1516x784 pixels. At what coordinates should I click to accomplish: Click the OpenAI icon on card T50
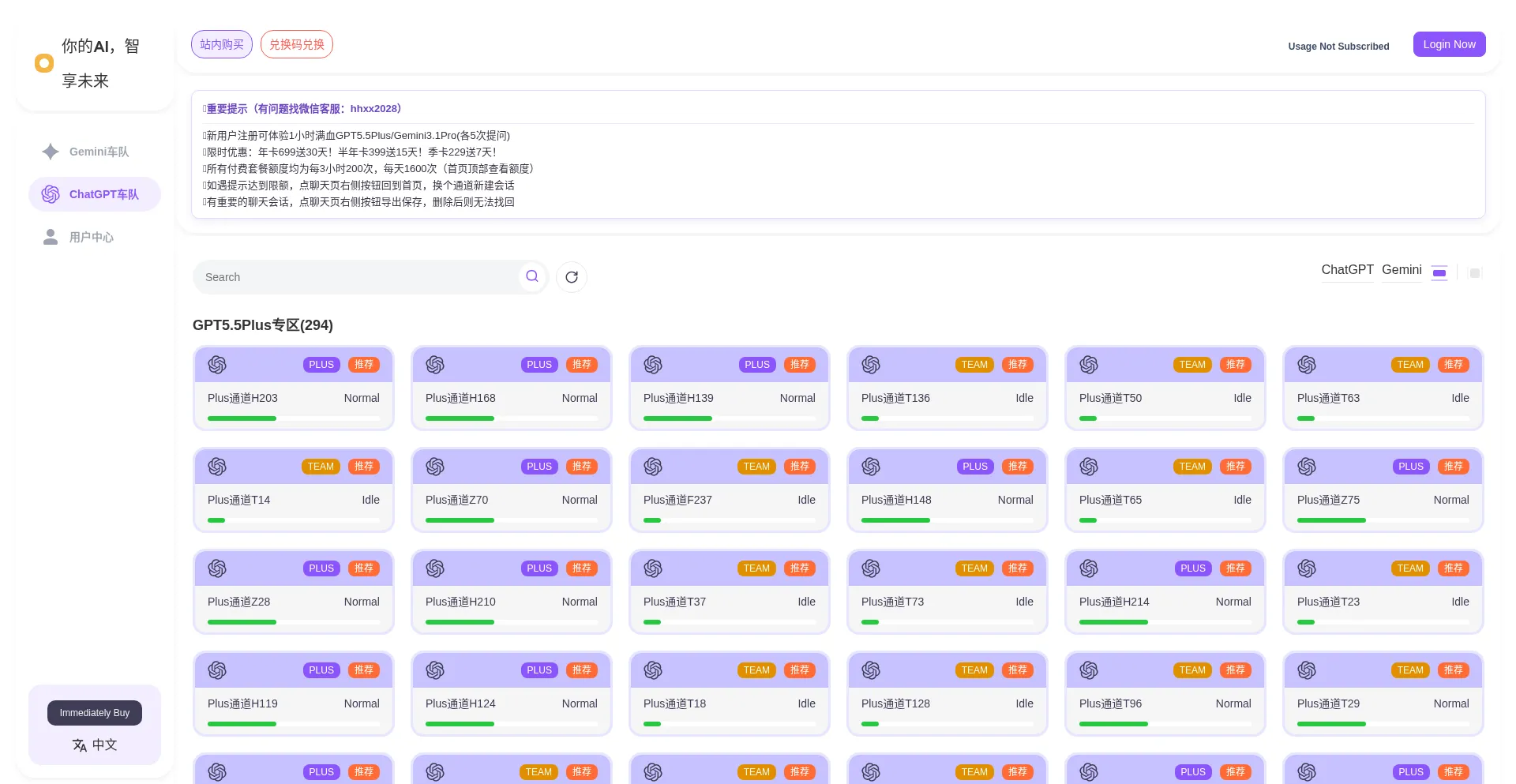(x=1089, y=365)
